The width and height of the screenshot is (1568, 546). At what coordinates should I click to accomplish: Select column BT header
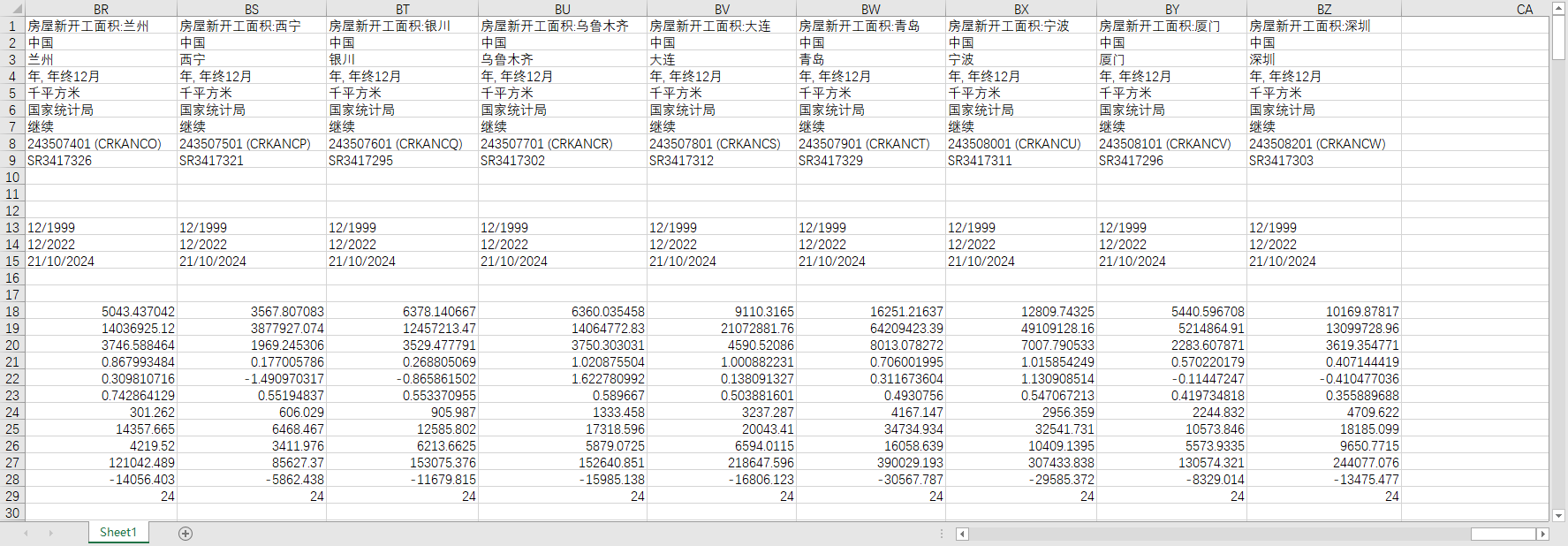[x=403, y=9]
